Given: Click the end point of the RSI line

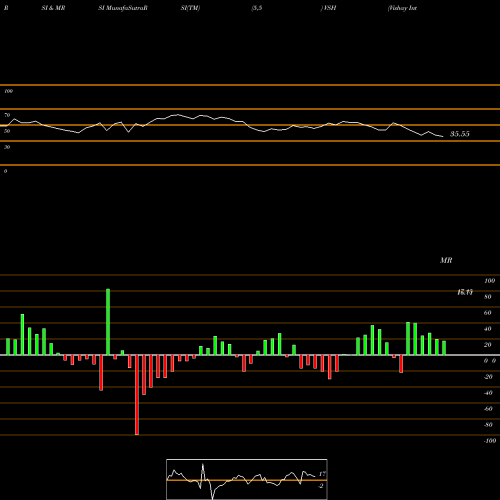Looking at the screenshot, I should [443, 136].
